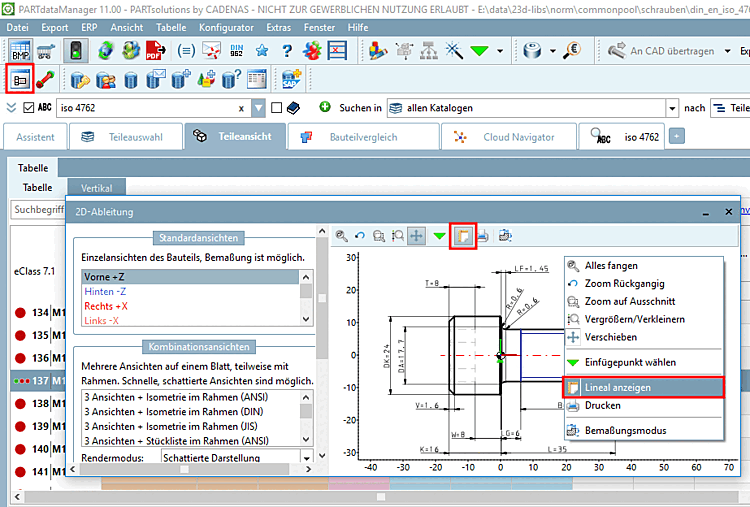Select 'Rechts +X' standard view
Screen dimensions: 750x507
(x=106, y=305)
